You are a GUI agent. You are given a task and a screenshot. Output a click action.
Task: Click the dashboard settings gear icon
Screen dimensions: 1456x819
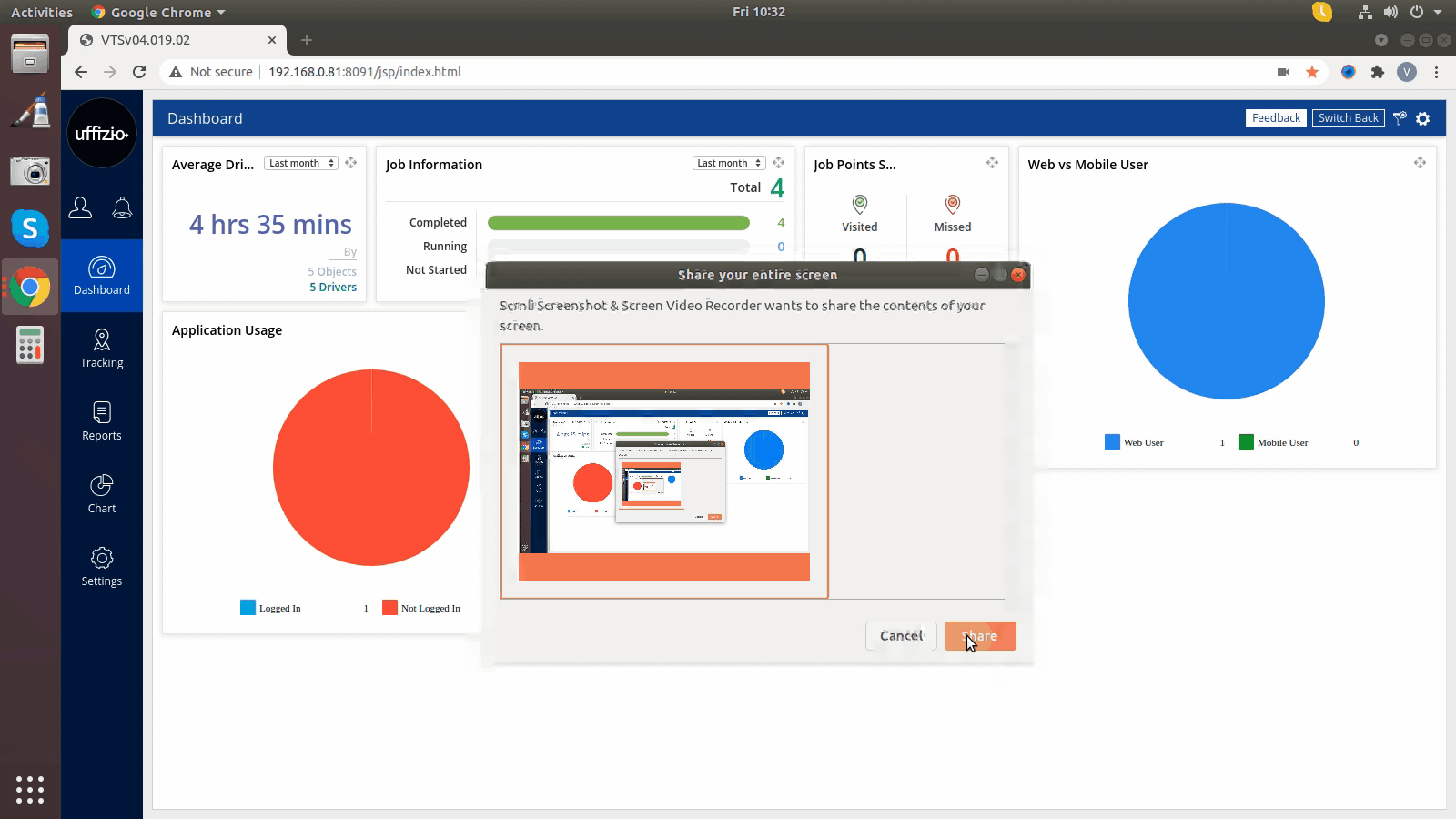pyautogui.click(x=1423, y=118)
